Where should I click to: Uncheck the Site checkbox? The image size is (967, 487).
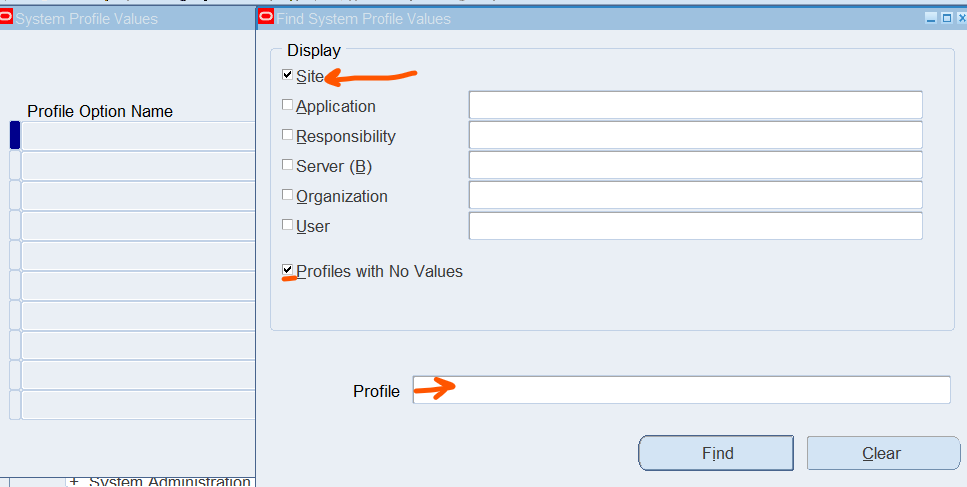(287, 75)
